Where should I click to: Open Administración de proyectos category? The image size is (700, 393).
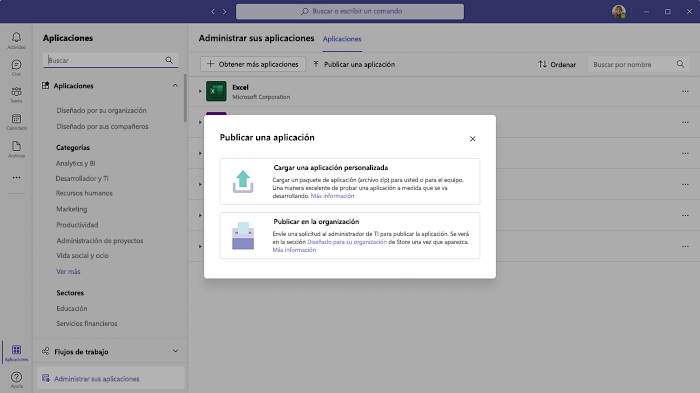100,241
